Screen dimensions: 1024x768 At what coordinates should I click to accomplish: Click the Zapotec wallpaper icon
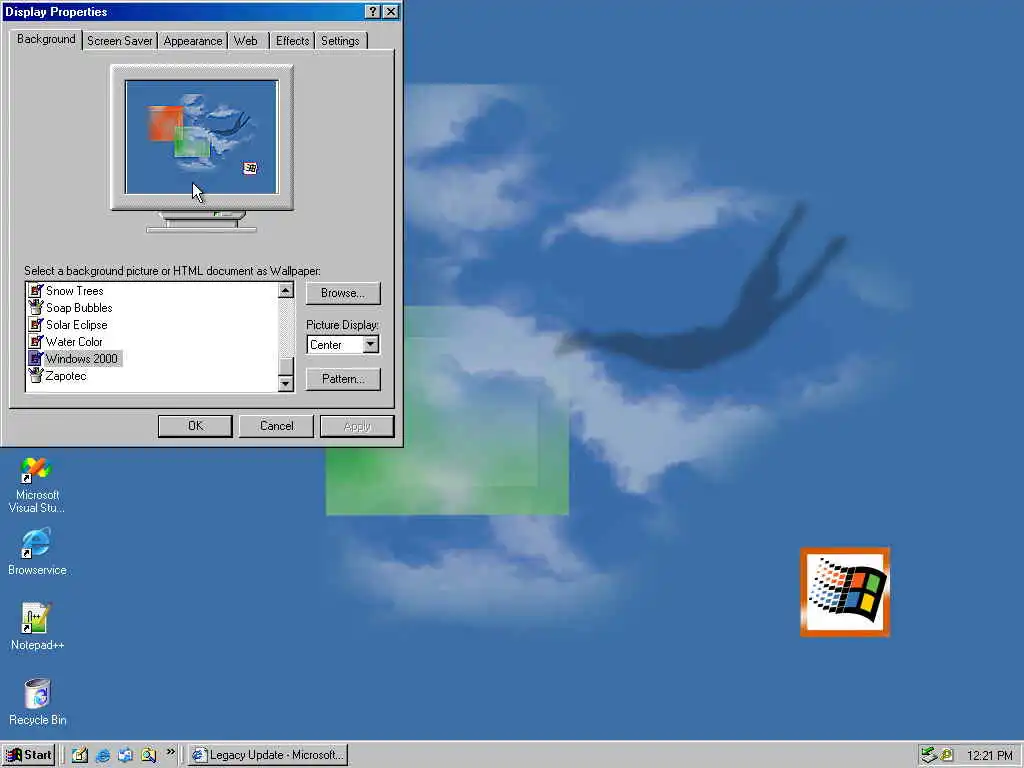[36, 376]
